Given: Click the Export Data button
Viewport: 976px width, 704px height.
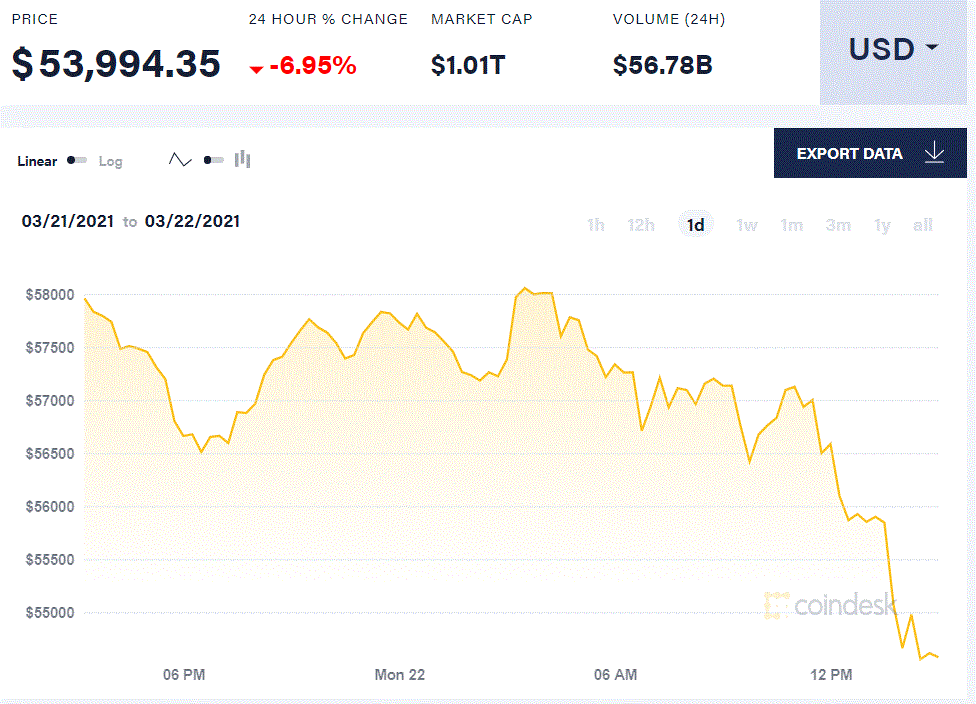Looking at the screenshot, I should (x=851, y=153).
